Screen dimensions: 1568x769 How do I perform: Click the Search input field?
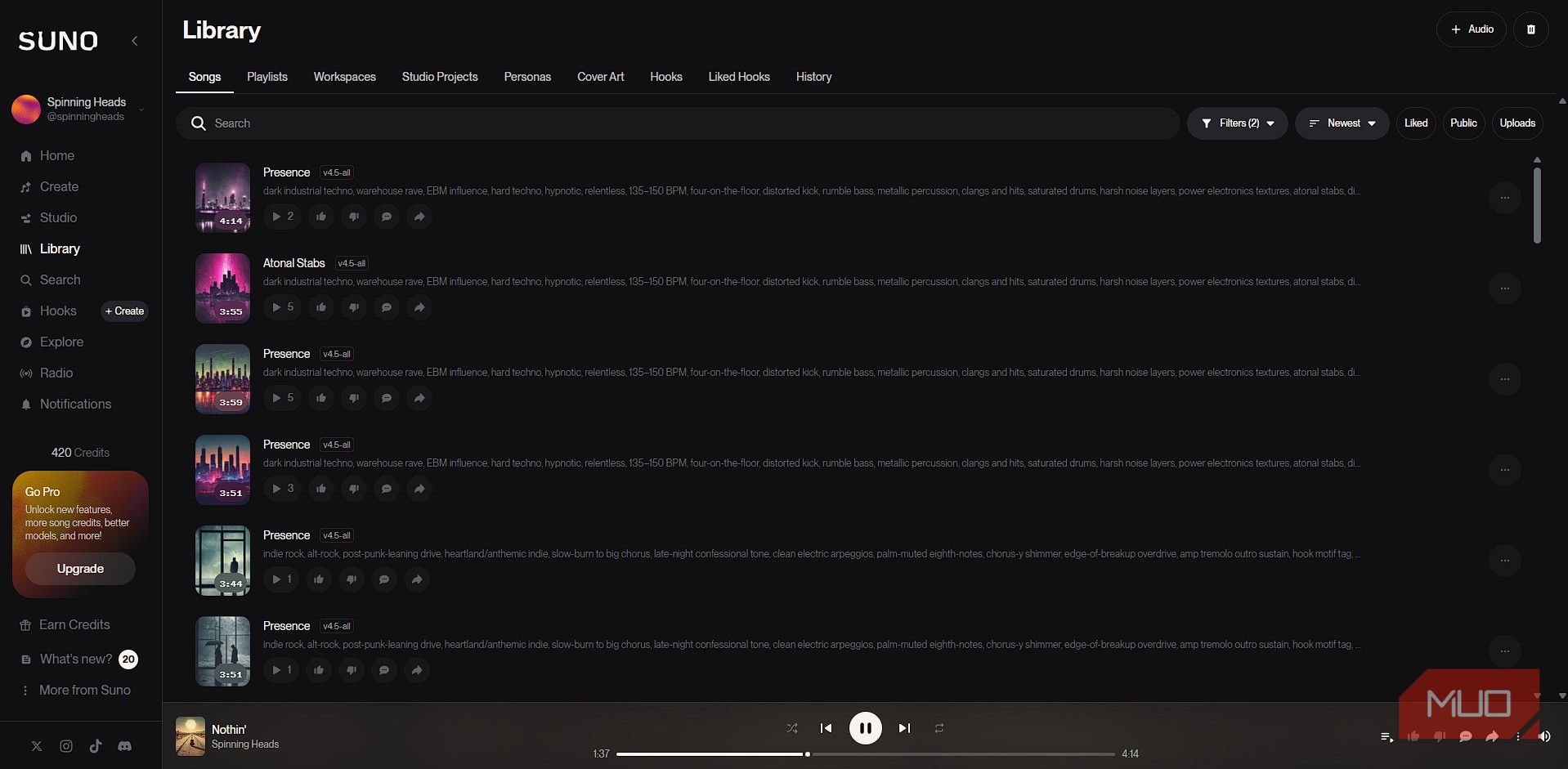click(678, 123)
